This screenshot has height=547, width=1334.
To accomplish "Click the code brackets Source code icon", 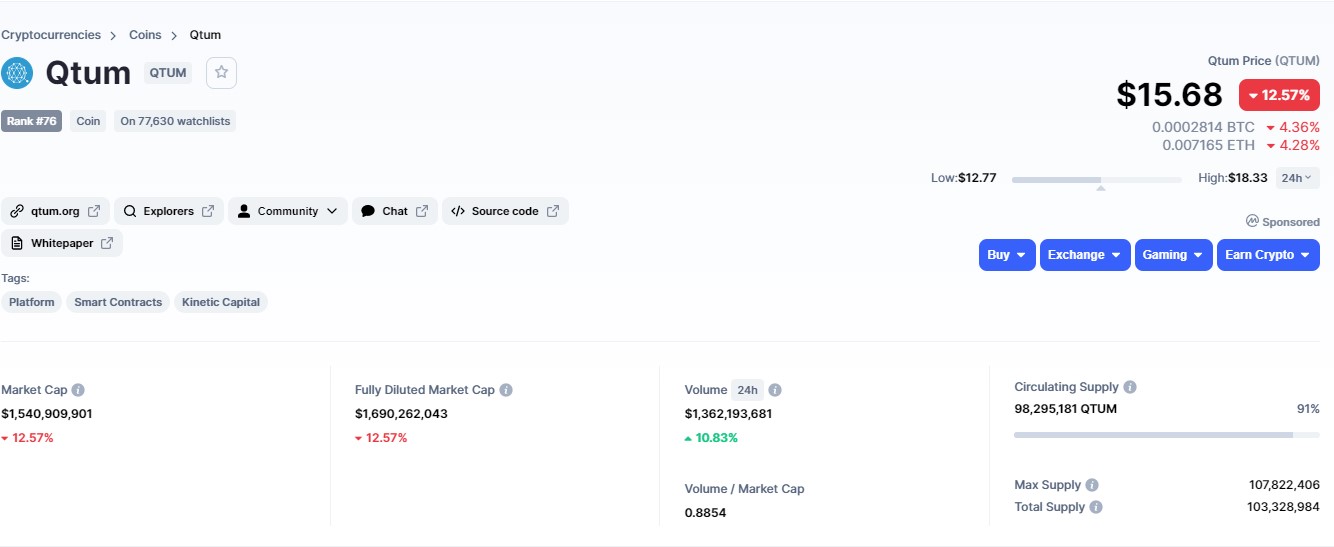I will click(x=458, y=211).
